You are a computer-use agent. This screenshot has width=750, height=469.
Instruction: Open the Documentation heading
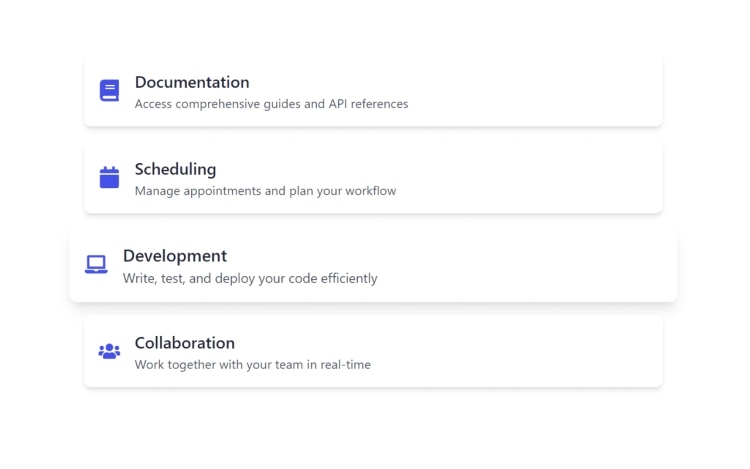pos(192,82)
